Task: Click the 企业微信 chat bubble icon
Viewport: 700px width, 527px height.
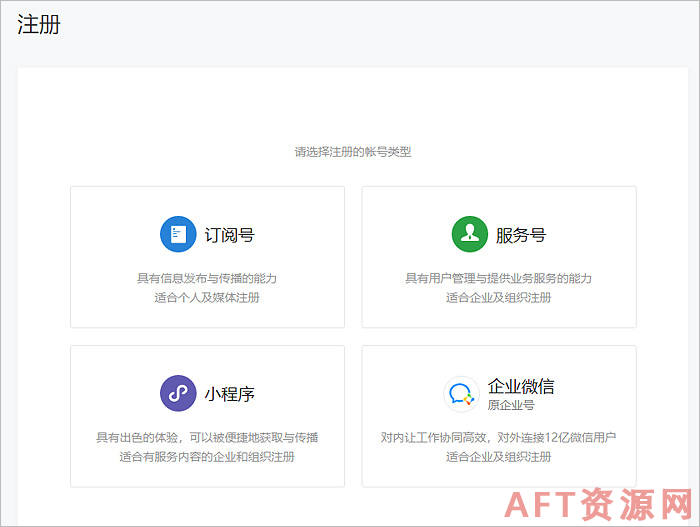Action: tap(461, 393)
